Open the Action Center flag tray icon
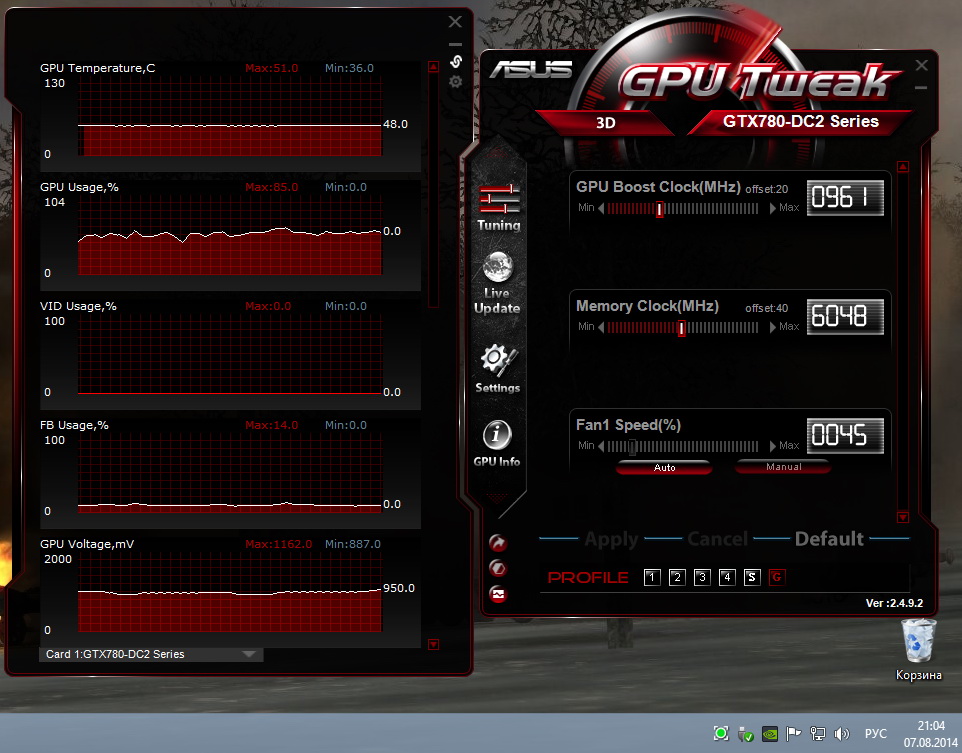This screenshot has width=962, height=753. click(793, 733)
